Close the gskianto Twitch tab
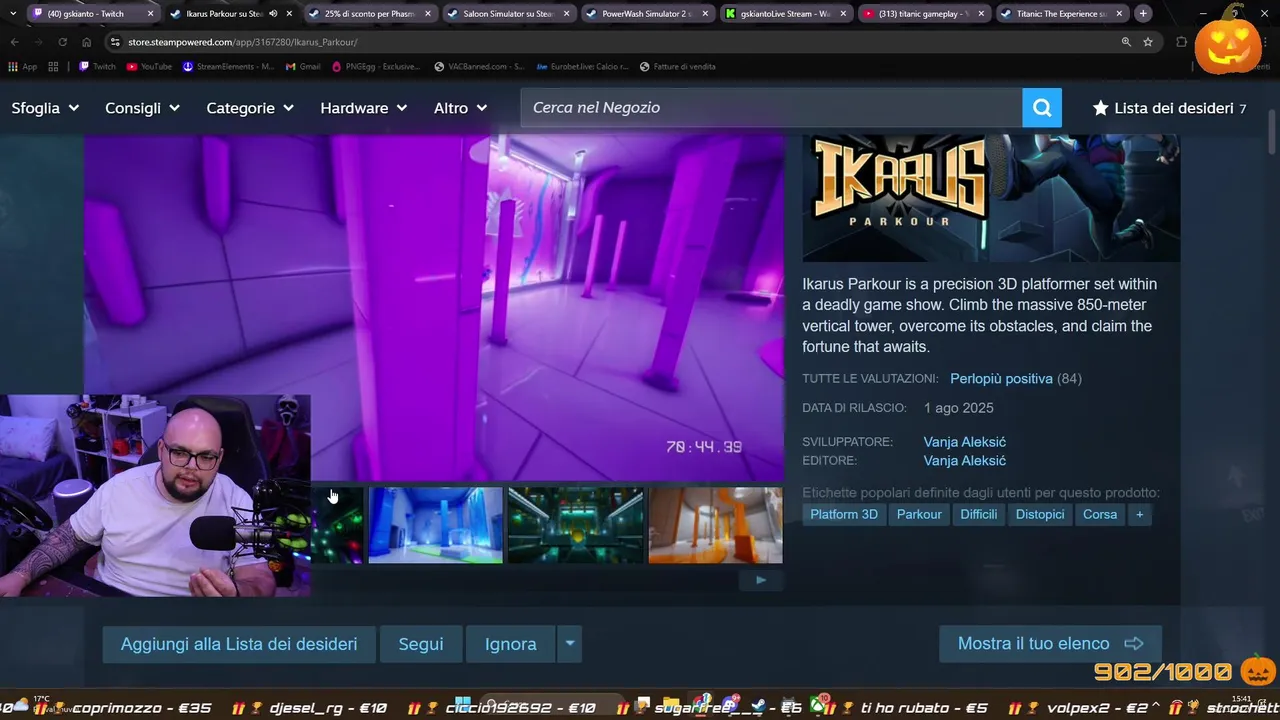 coord(150,14)
